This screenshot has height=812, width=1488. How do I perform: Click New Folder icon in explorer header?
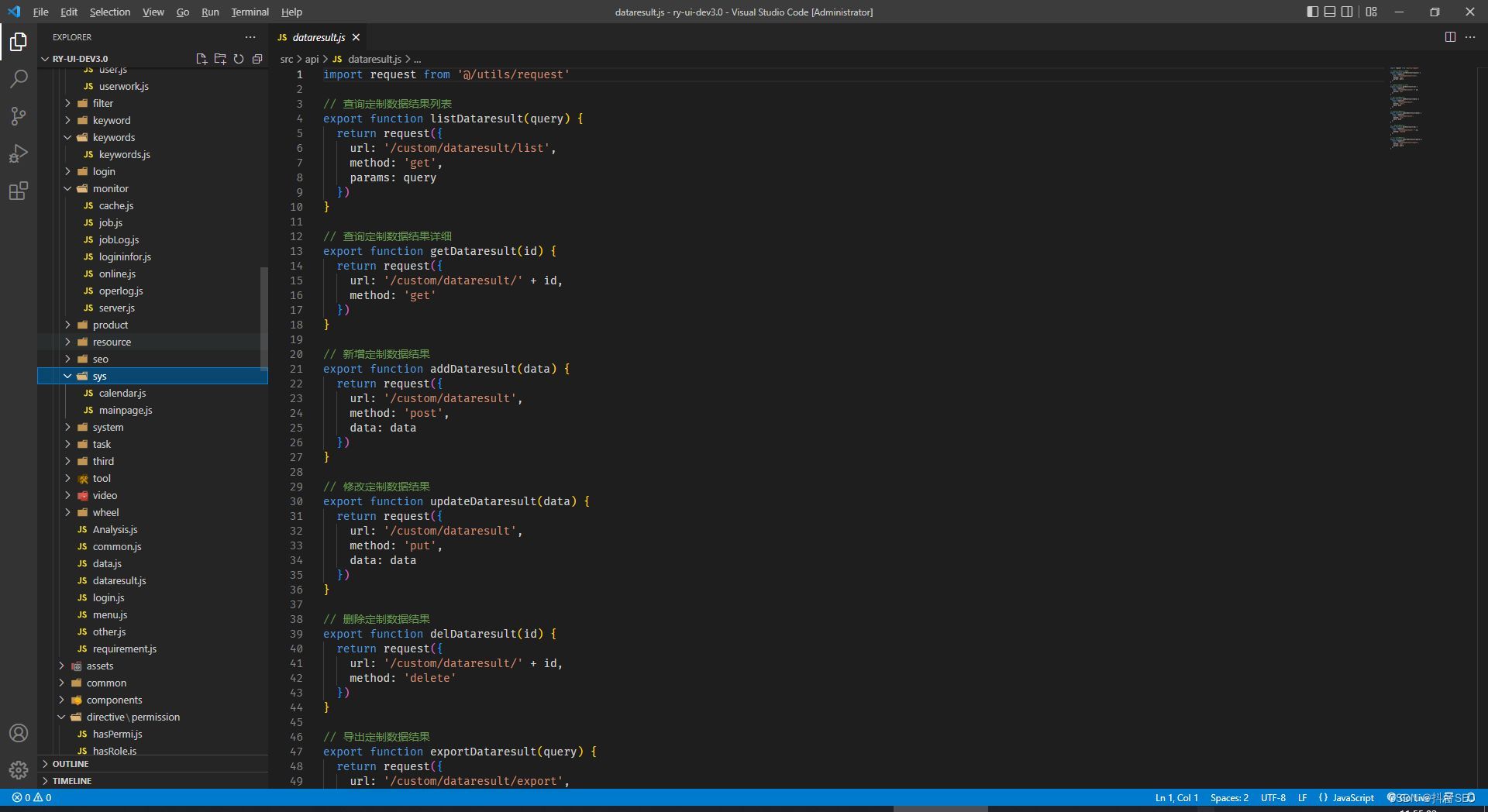(220, 59)
